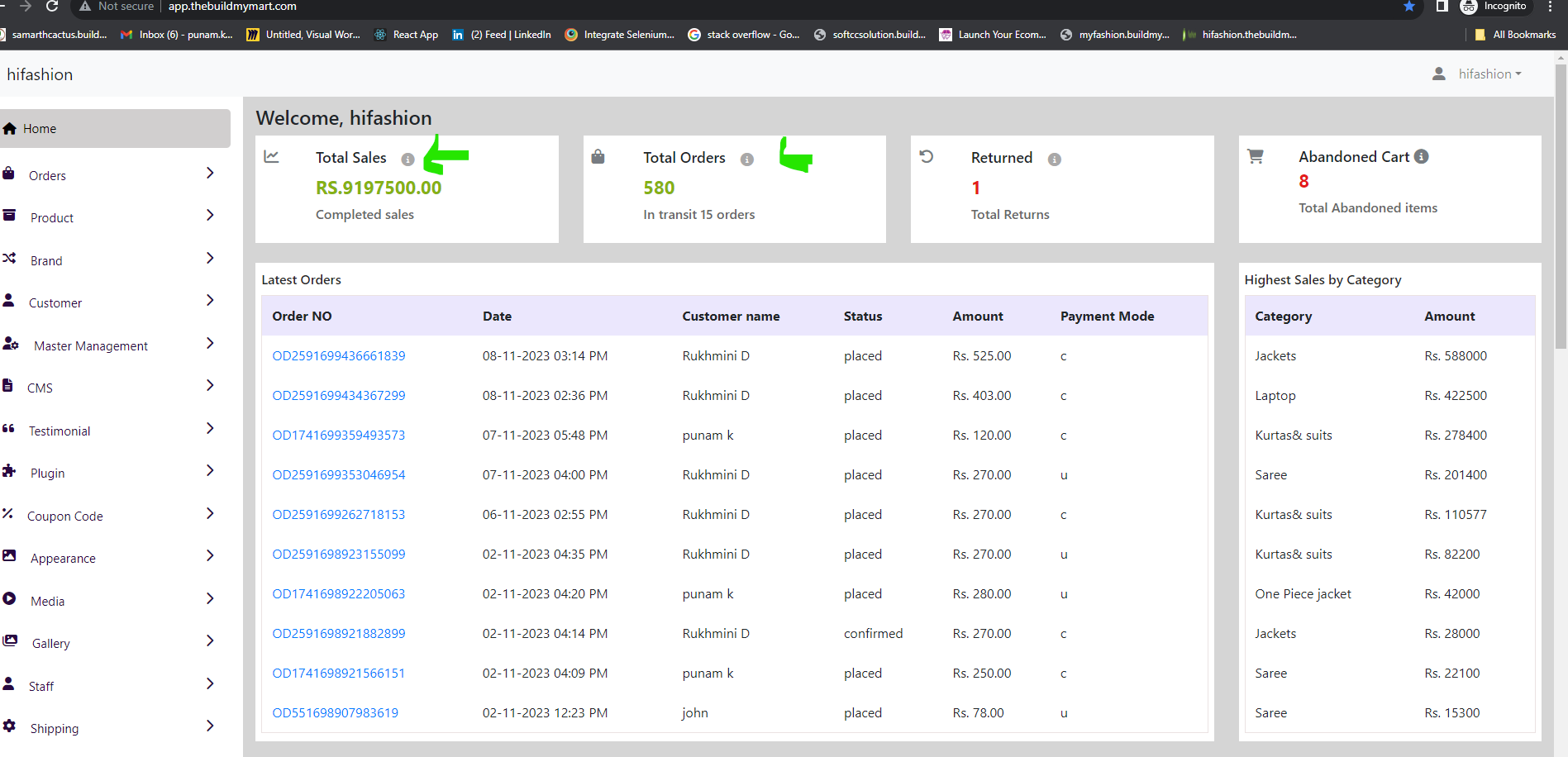The height and width of the screenshot is (757, 1568).
Task: Click the cart icon on Abandoned Cart card
Action: tap(1255, 156)
